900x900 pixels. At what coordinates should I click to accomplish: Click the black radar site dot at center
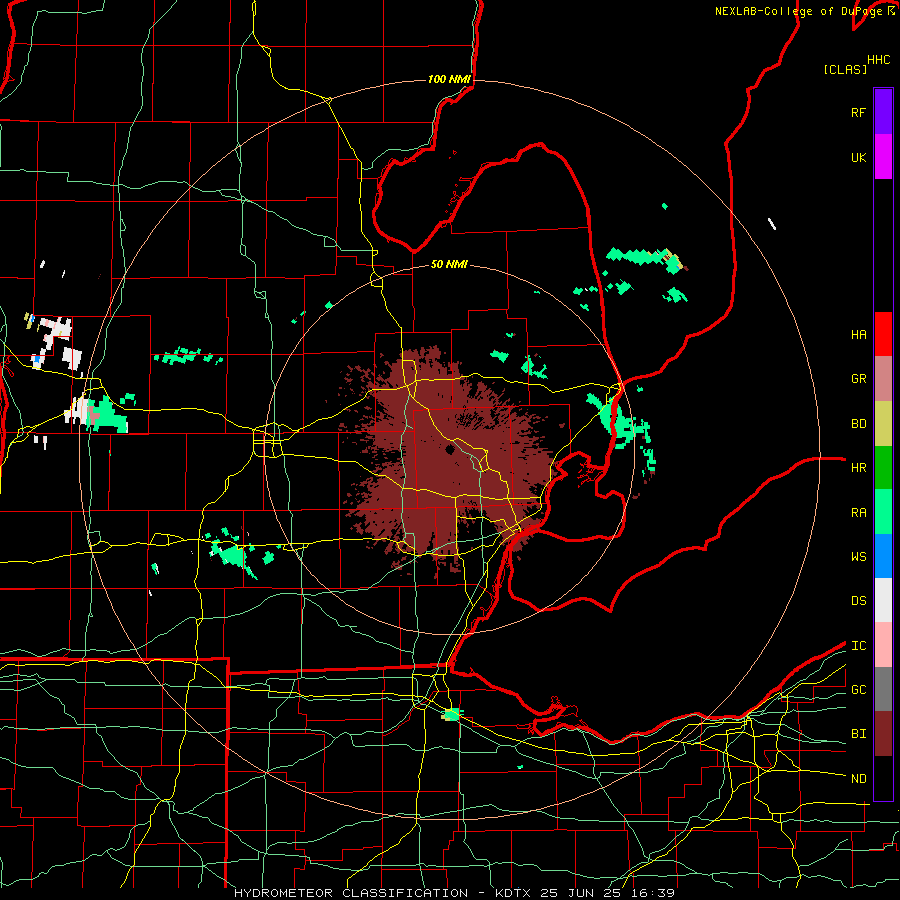tap(450, 449)
